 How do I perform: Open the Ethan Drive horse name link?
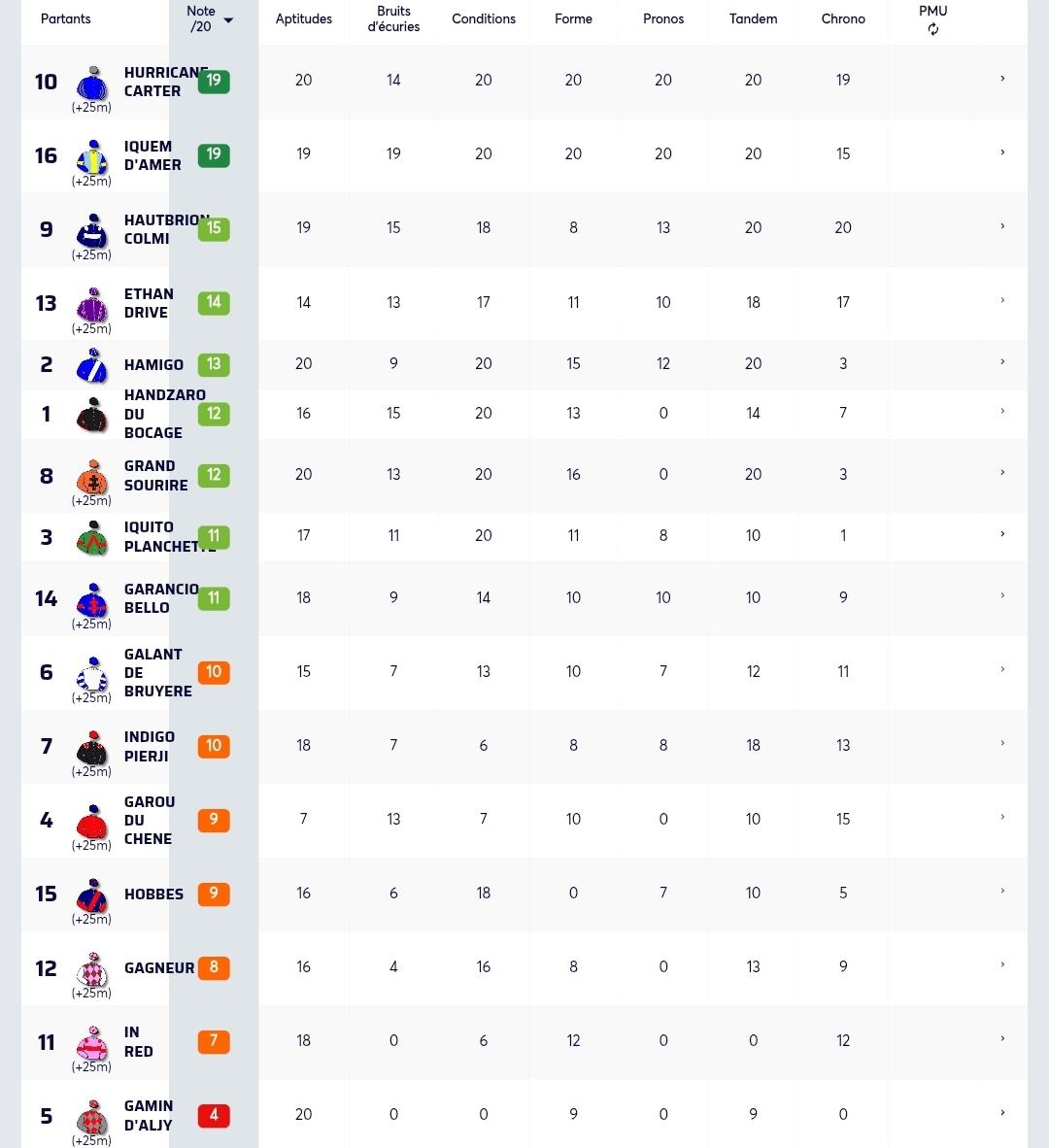(x=150, y=303)
